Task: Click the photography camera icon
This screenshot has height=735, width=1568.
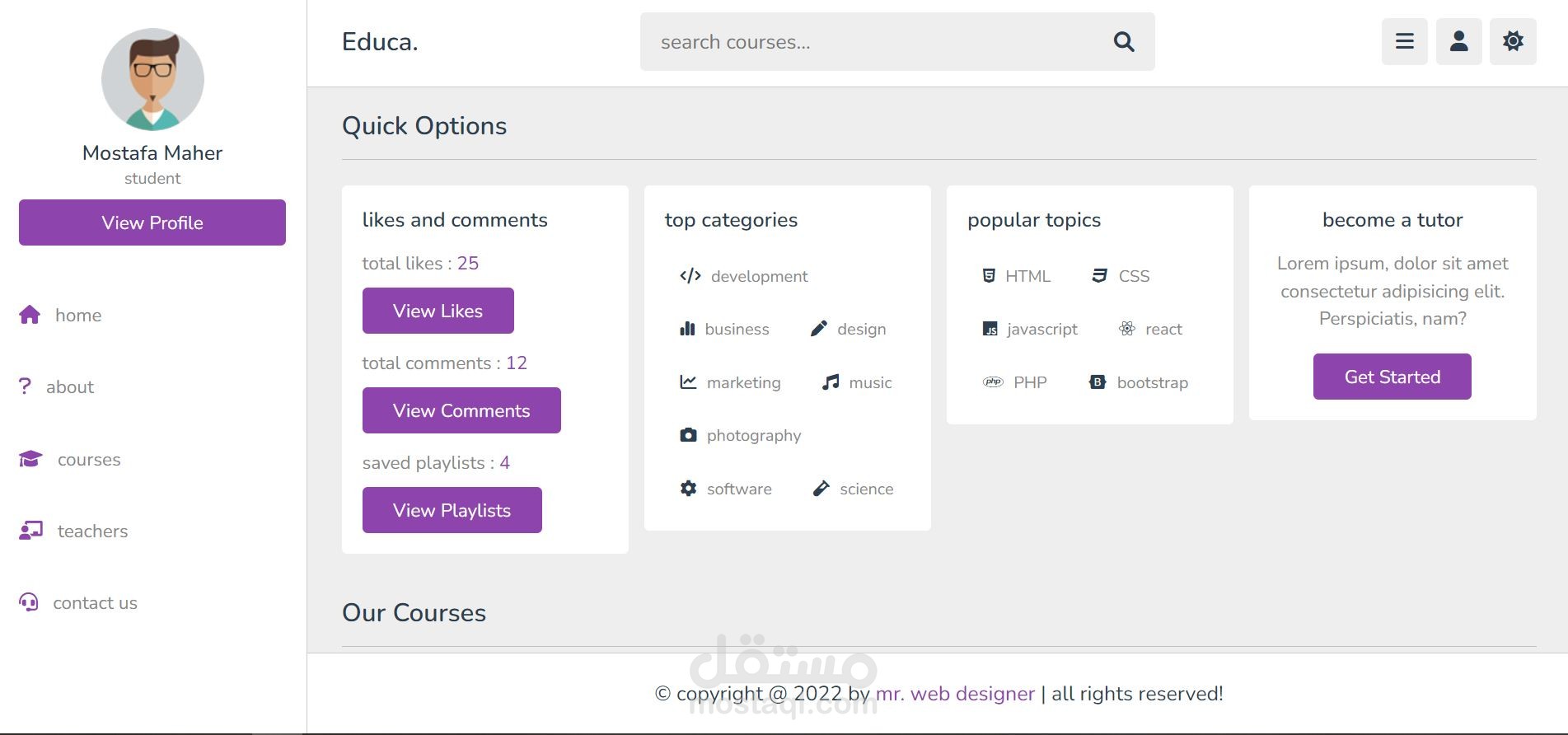Action: (688, 435)
